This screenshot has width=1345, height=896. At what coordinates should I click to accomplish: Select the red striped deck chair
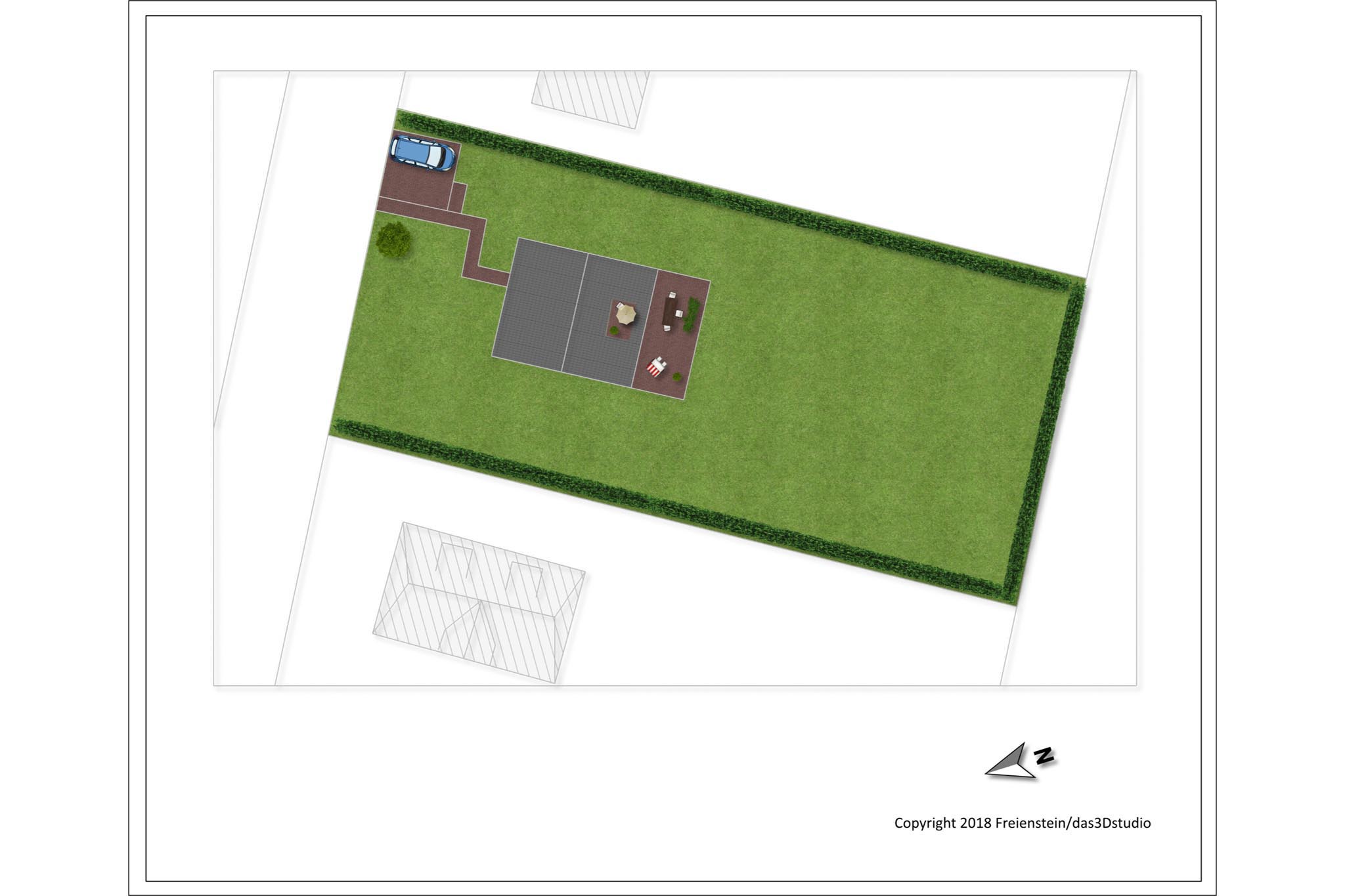[x=656, y=366]
